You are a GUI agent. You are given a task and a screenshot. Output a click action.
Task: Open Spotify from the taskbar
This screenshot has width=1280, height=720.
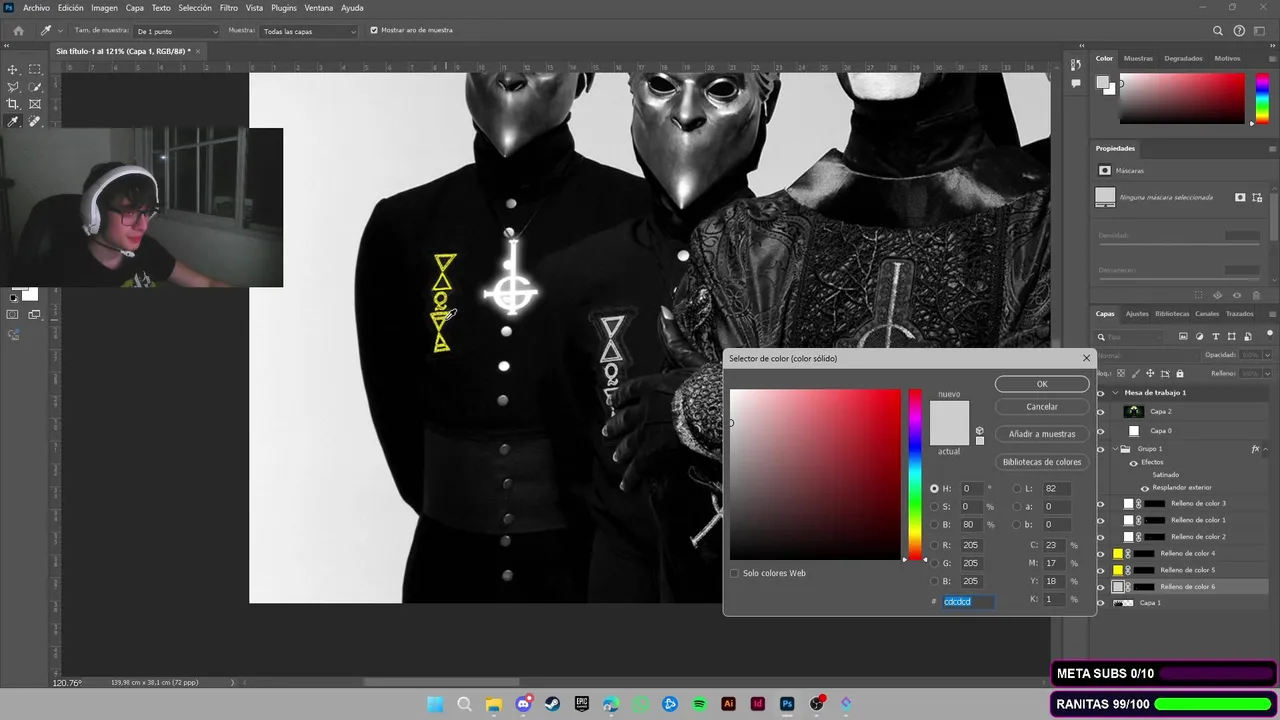[x=699, y=704]
